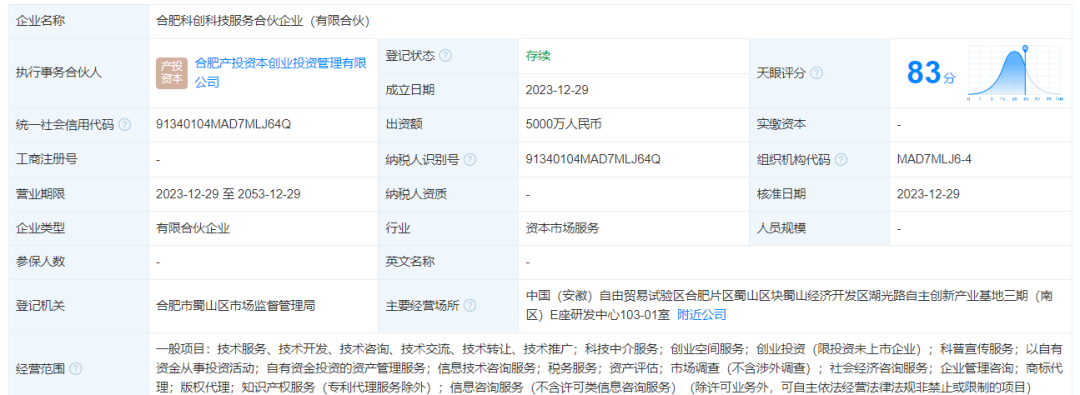Click the credit code 91340104MAD7MLJ64Q under 统一社会信用代码
This screenshot has height=395, width=1080.
(x=224, y=125)
